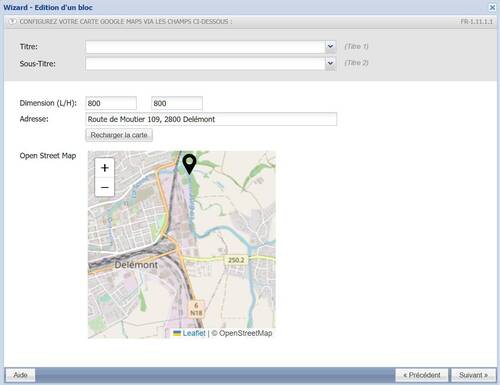Screen dimensions: 500x385
Task: Click the Delémont label on the map
Action: (136, 265)
